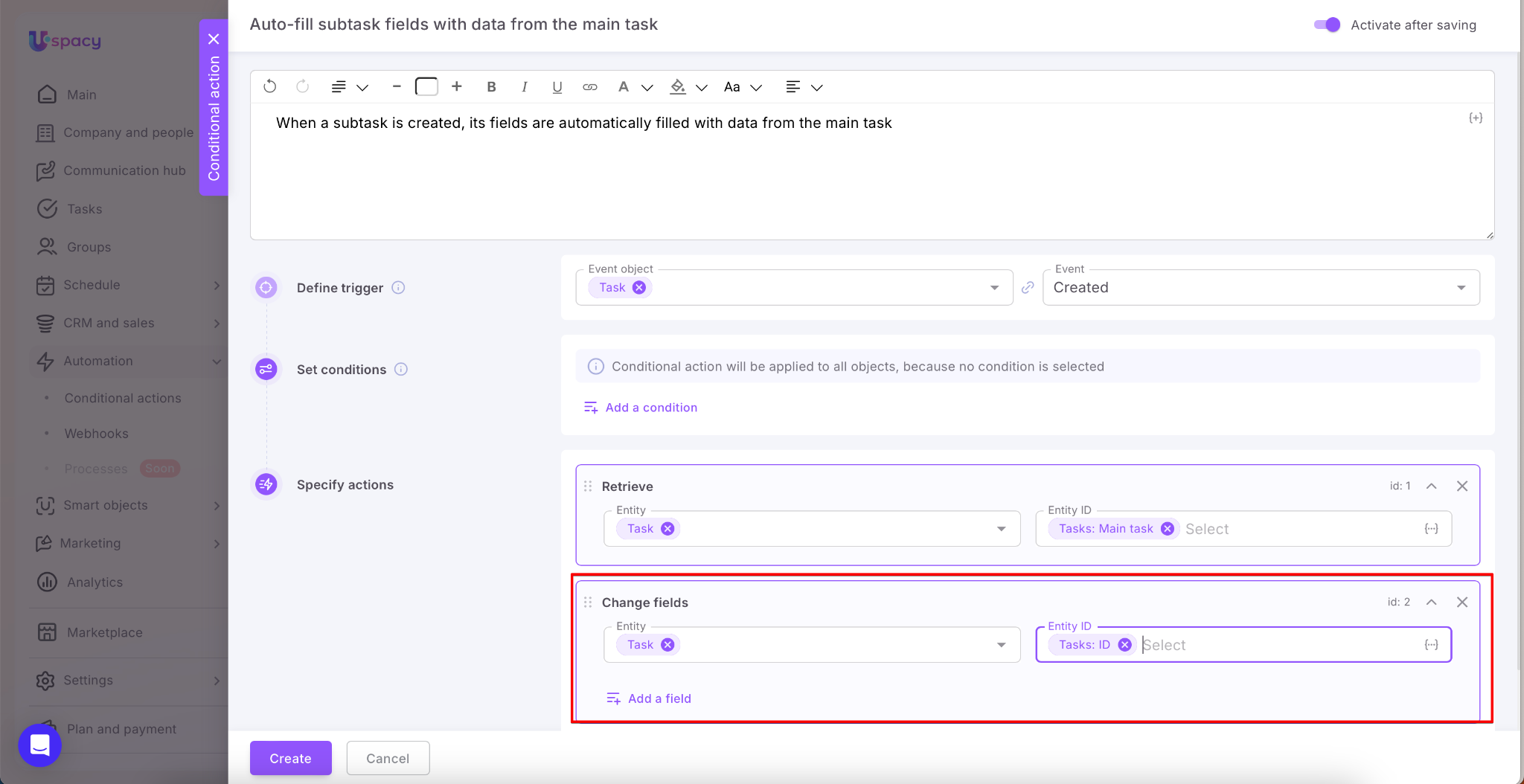
Task: Open the Retrieve Entity dropdown
Action: point(1001,529)
